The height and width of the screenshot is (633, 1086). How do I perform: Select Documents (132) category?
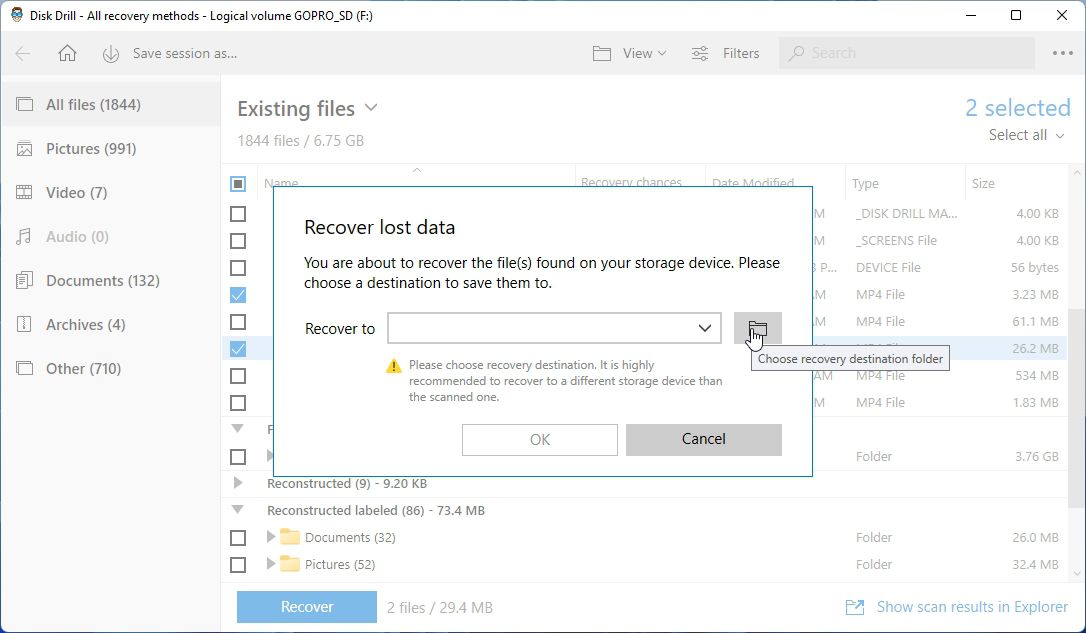(x=110, y=280)
